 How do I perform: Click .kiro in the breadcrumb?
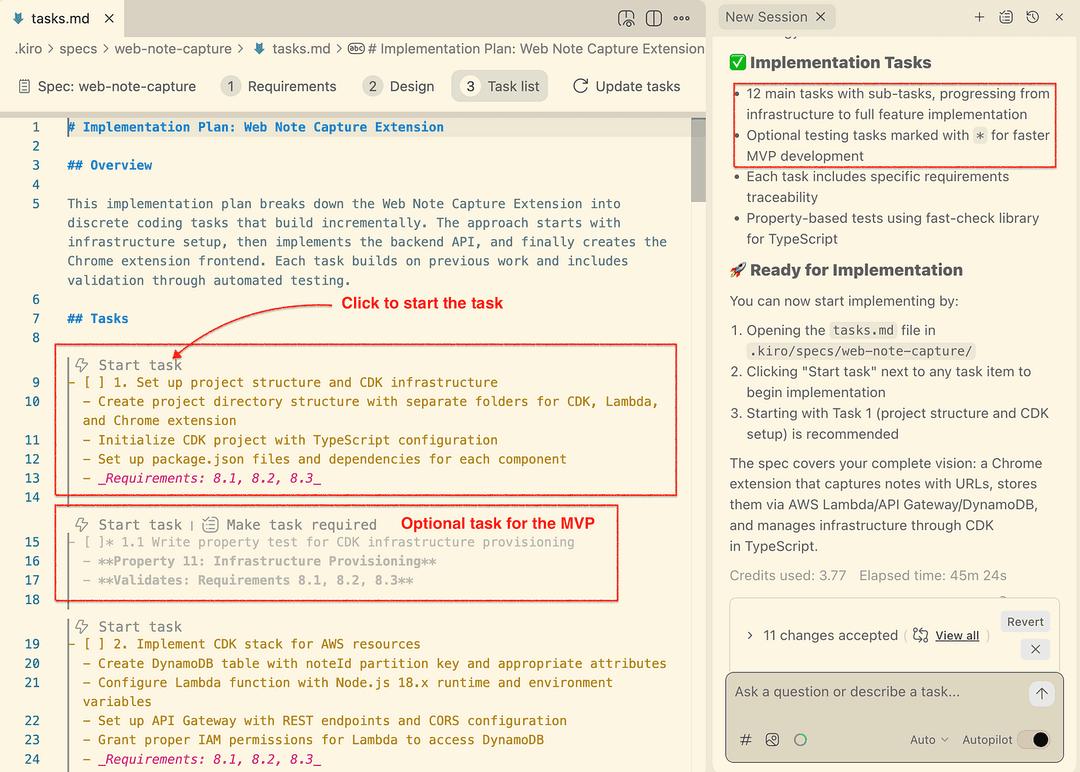tap(28, 49)
